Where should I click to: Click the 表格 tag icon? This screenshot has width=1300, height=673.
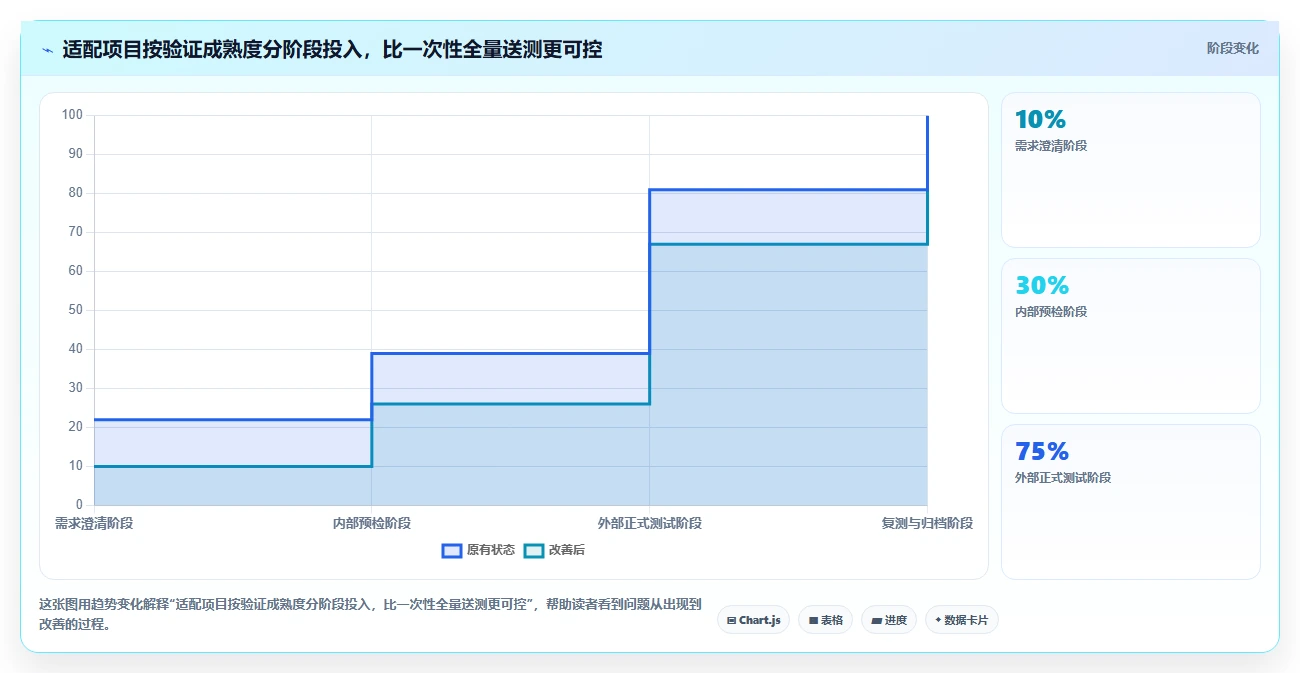coord(813,620)
